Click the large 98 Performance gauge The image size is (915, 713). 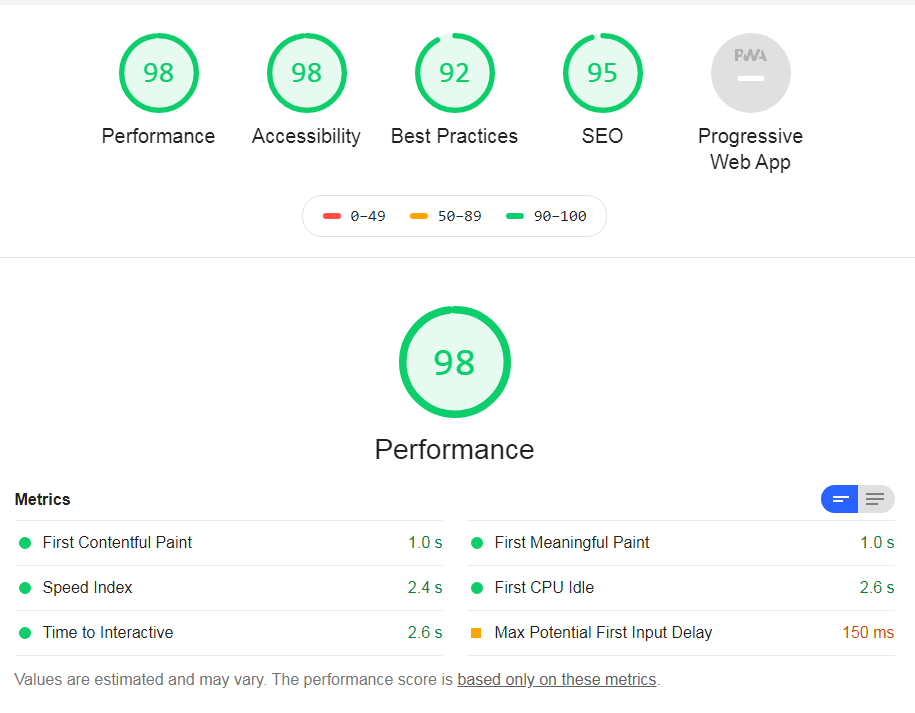454,362
